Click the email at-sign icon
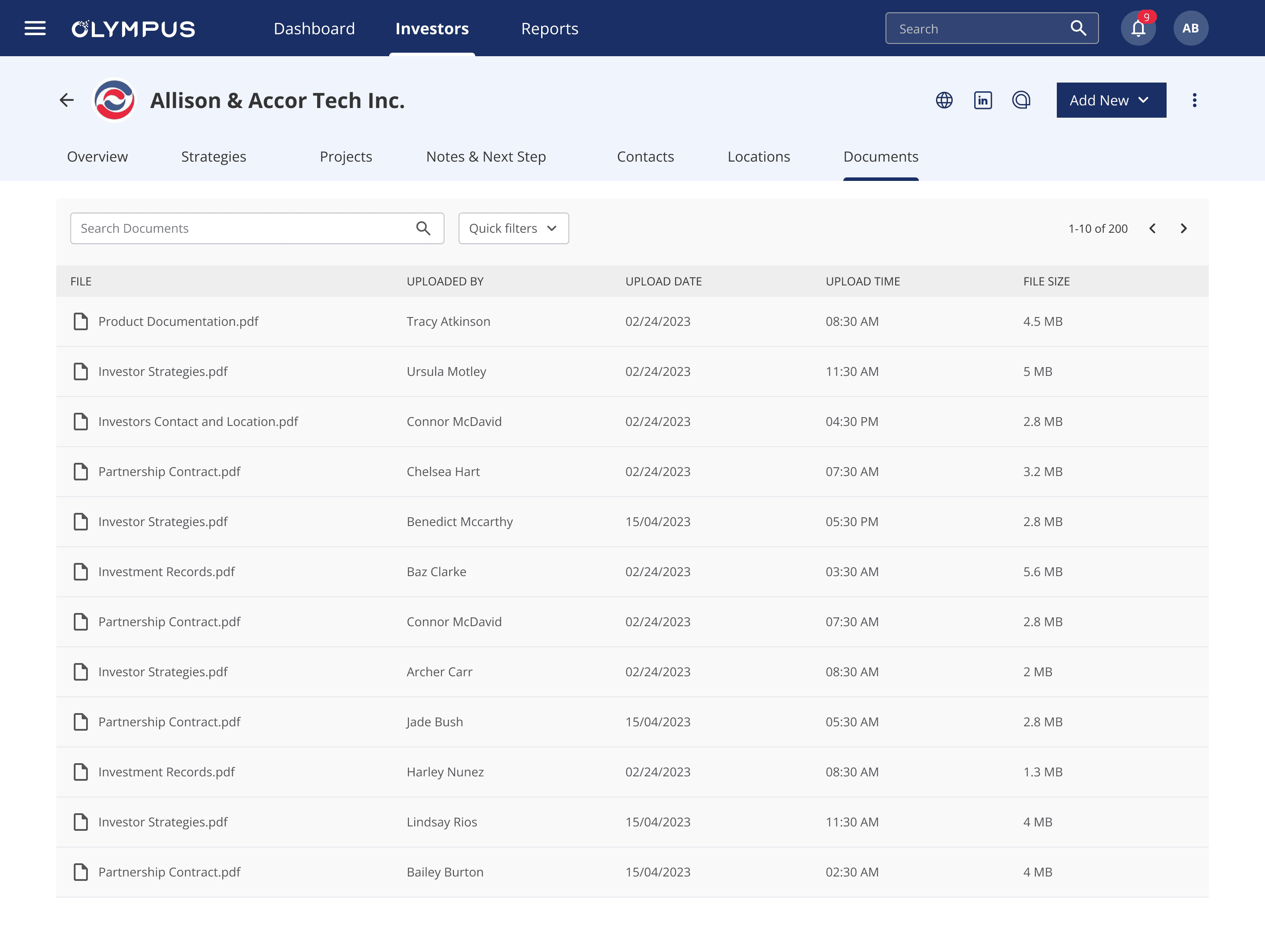This screenshot has height=952, width=1265. tap(1021, 100)
